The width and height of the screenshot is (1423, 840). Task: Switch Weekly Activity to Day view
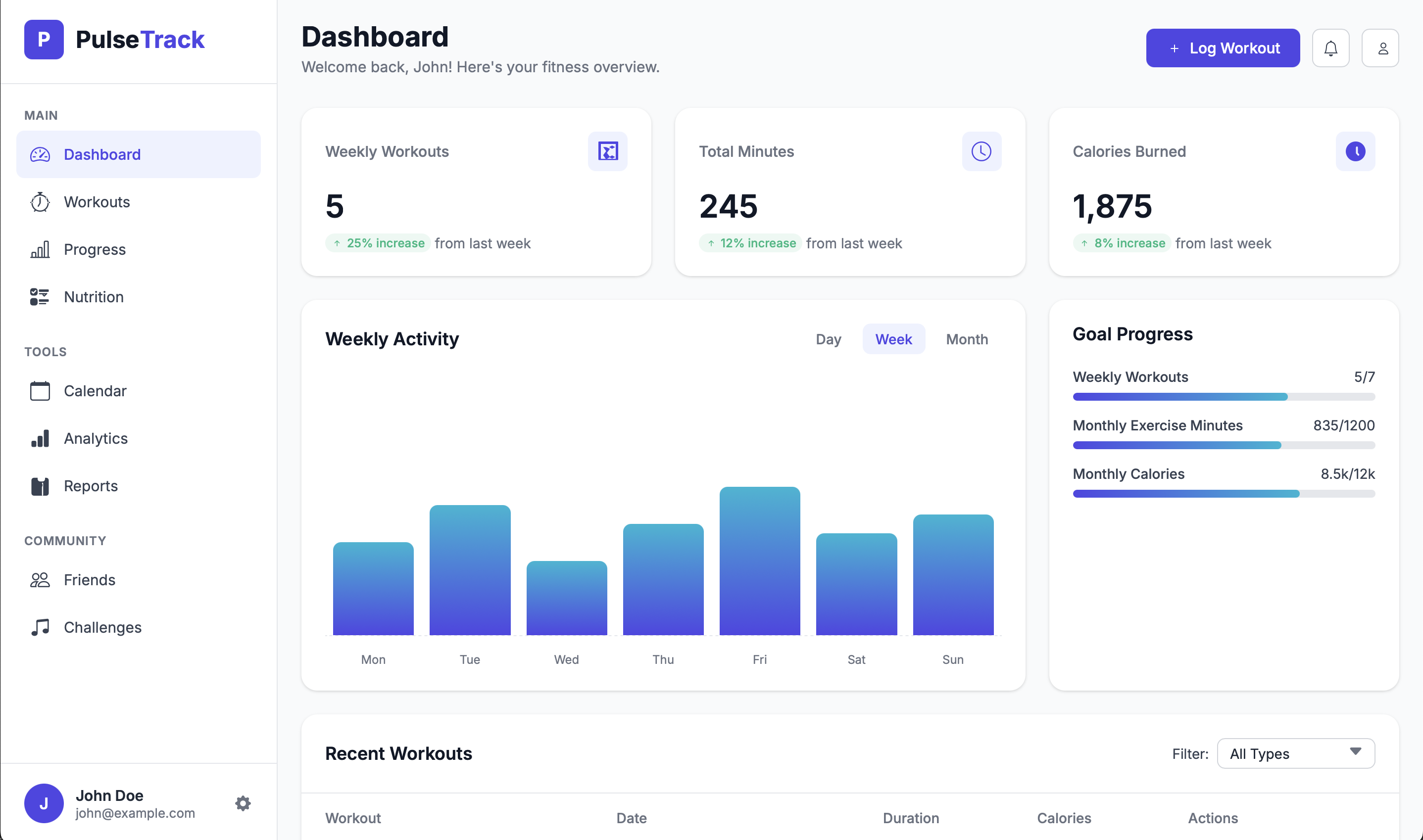(x=829, y=339)
